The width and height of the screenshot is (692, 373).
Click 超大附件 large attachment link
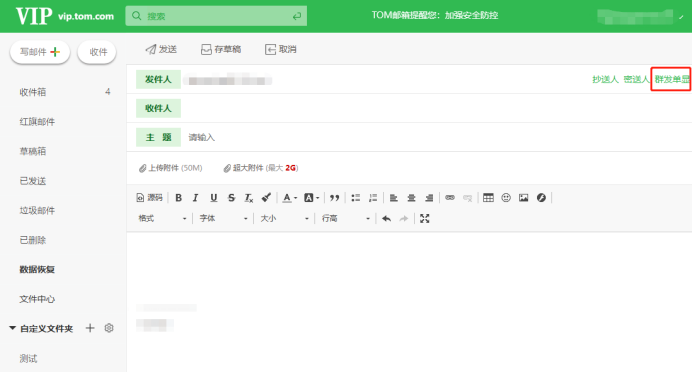pyautogui.click(x=260, y=168)
